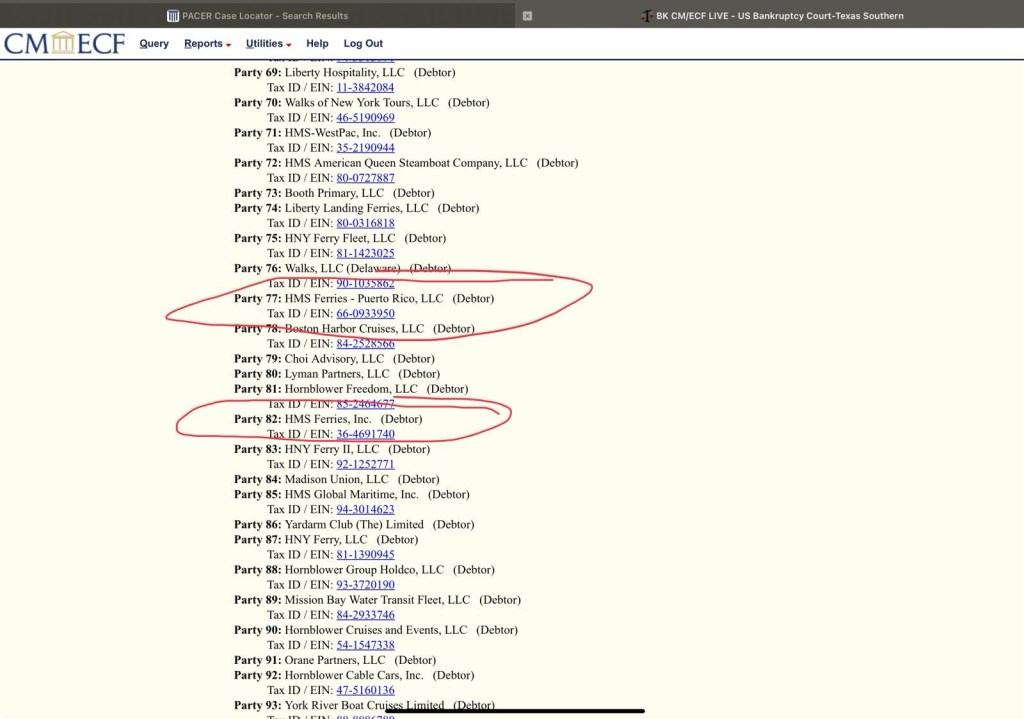Image resolution: width=1024 pixels, height=719 pixels.
Task: Switch to BK CM/ECF LIVE tab
Action: coord(770,16)
